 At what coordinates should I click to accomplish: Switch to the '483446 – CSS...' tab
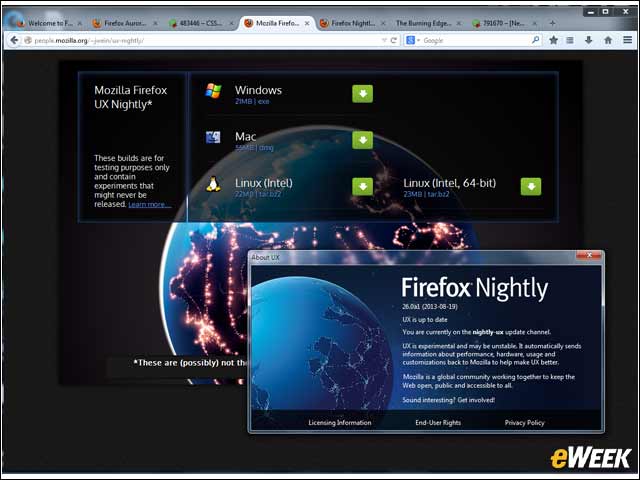click(200, 23)
